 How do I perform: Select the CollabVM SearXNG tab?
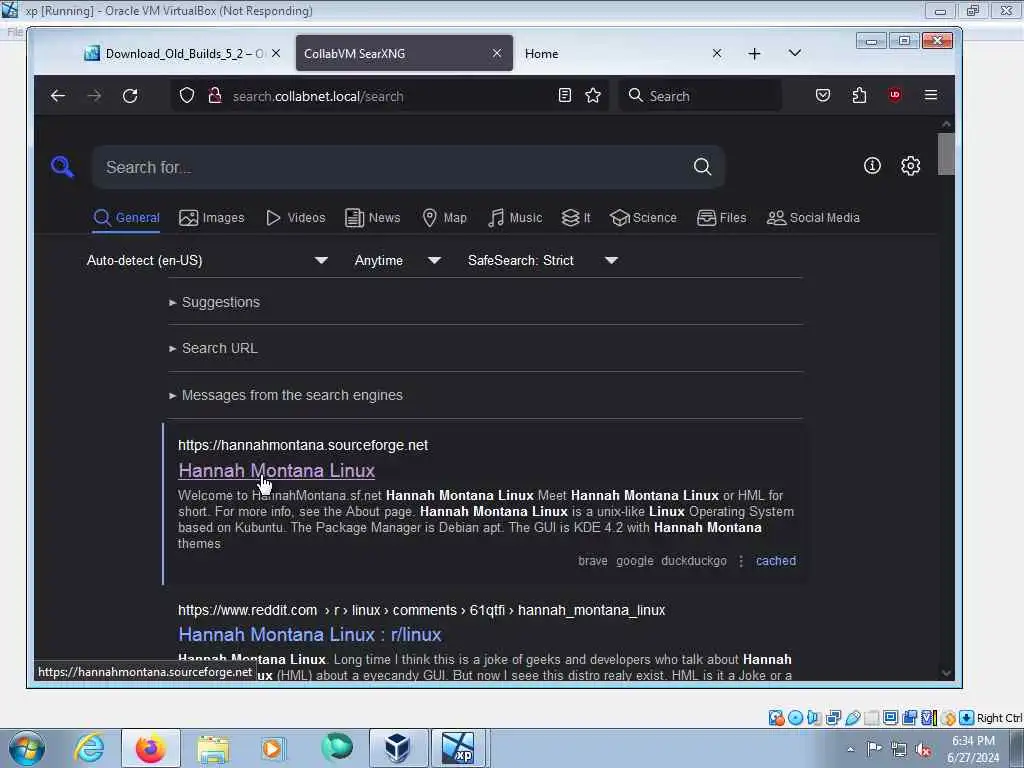pyautogui.click(x=404, y=54)
